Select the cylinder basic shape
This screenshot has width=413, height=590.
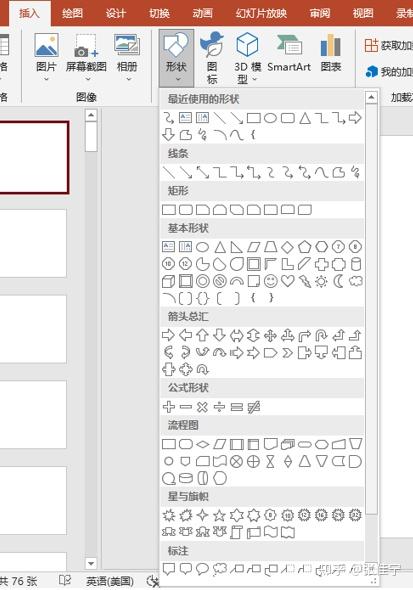(355, 264)
